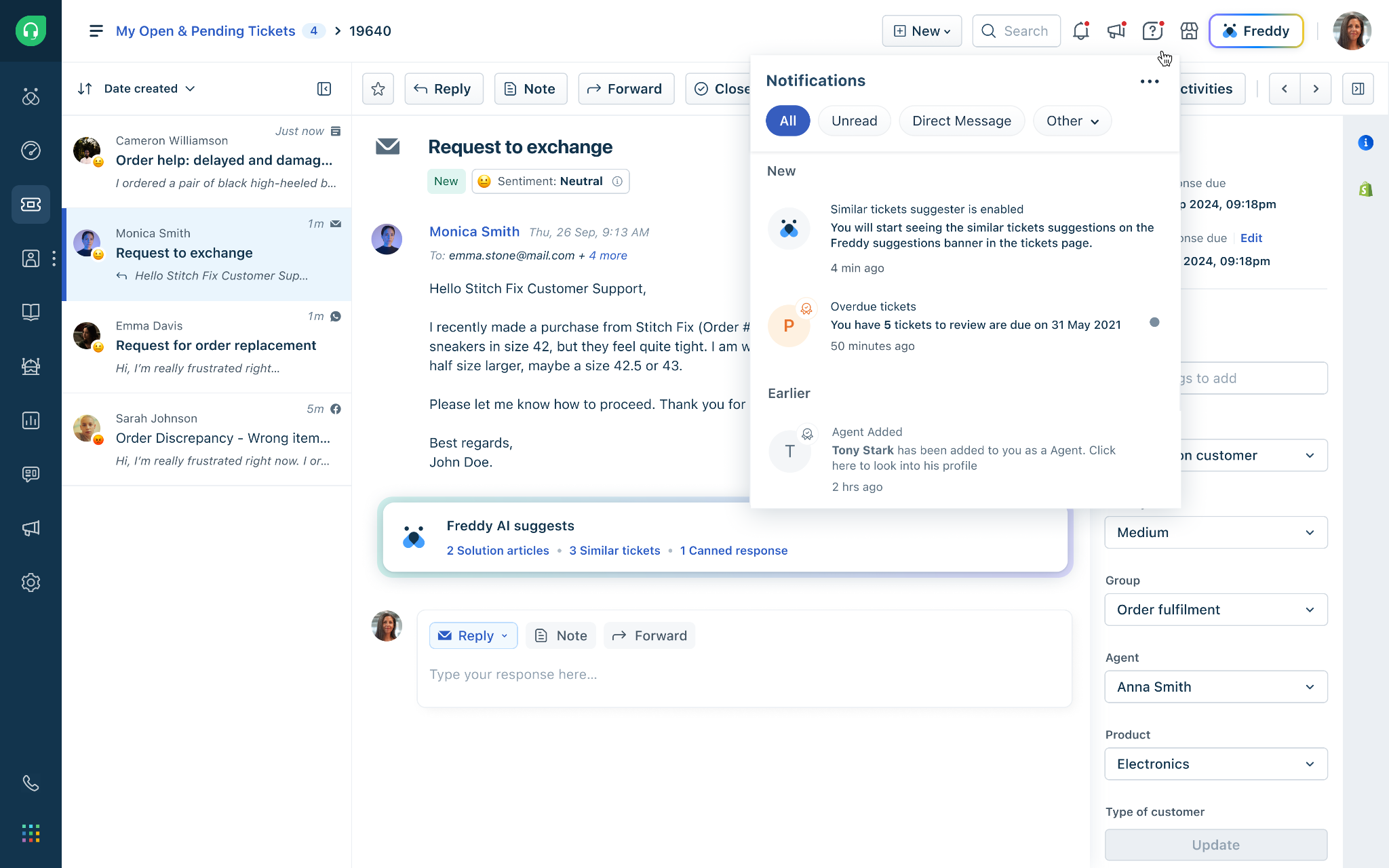Image resolution: width=1389 pixels, height=868 pixels.
Task: Open the phone icon in sidebar
Action: (31, 783)
